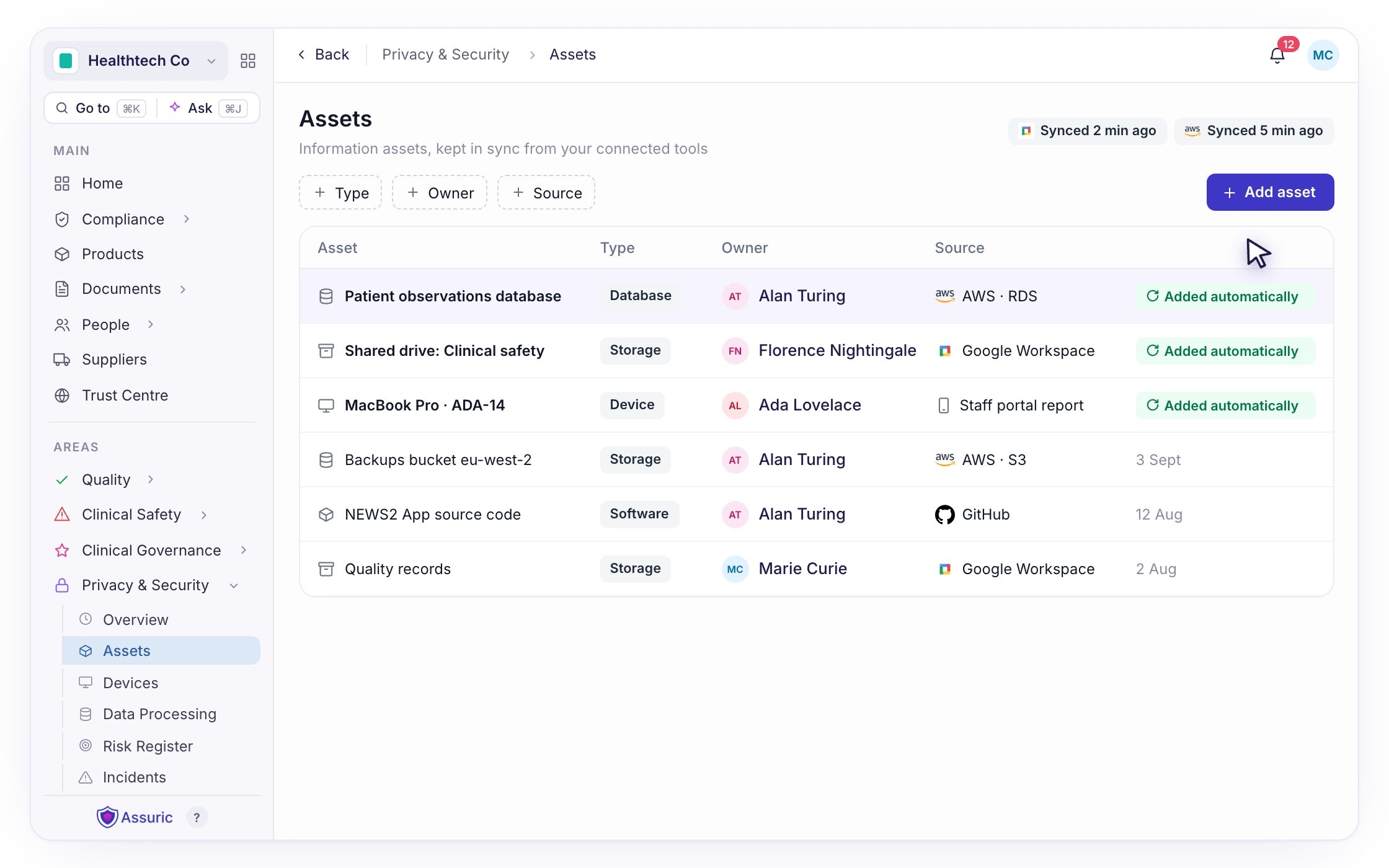Screen dimensions: 1389x868
Task: Click Alan Turing avatar in Backups row
Action: pyautogui.click(x=735, y=460)
